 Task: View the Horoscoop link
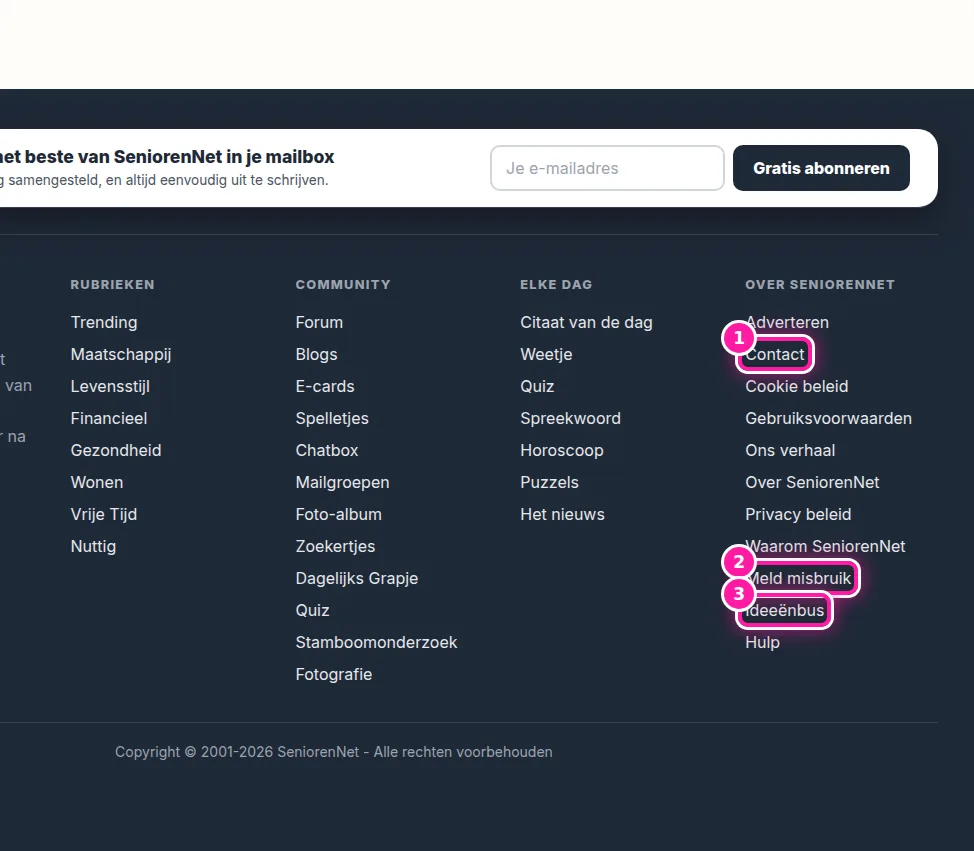coord(562,450)
